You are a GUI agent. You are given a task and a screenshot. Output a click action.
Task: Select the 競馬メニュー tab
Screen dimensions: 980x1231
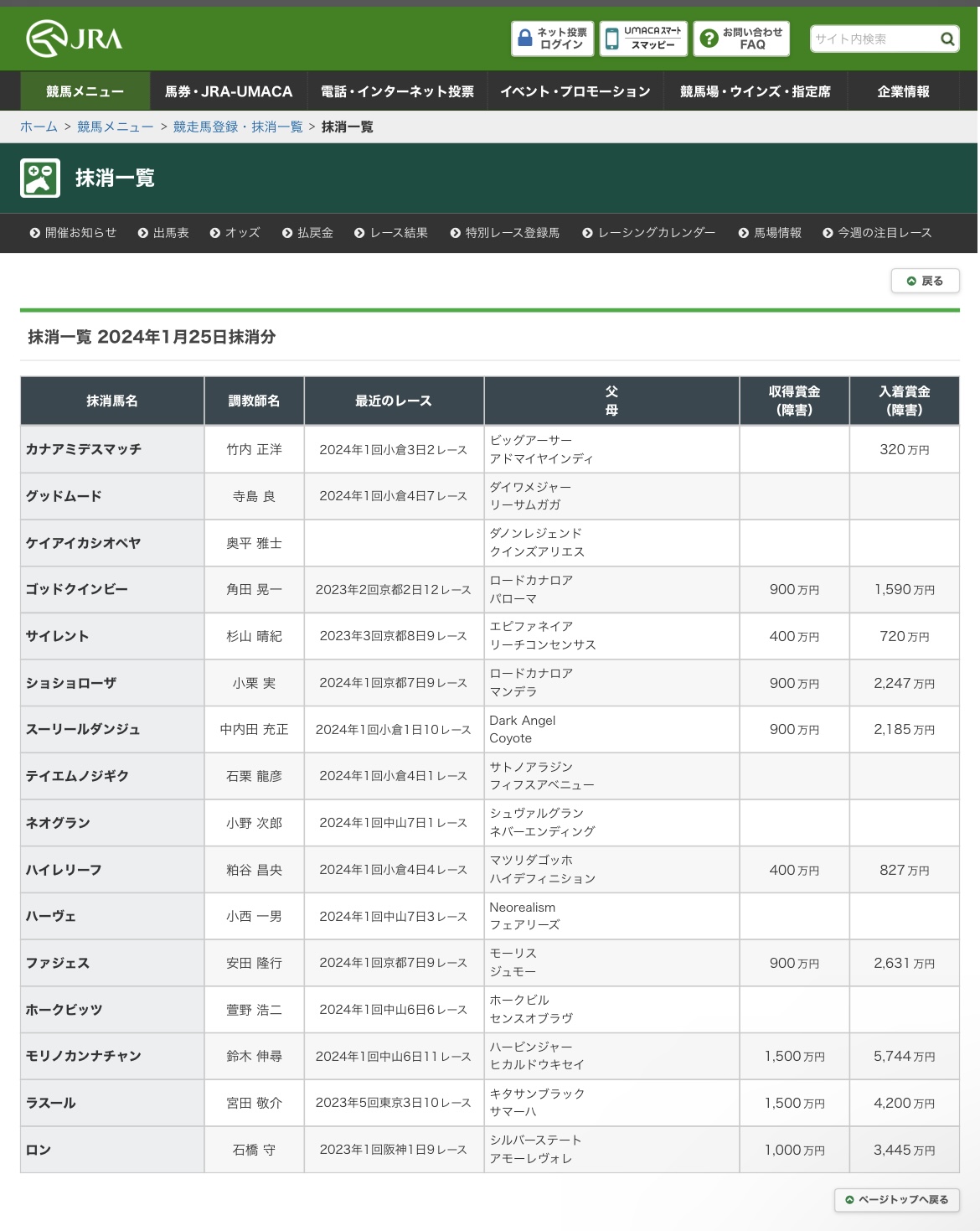(x=85, y=91)
